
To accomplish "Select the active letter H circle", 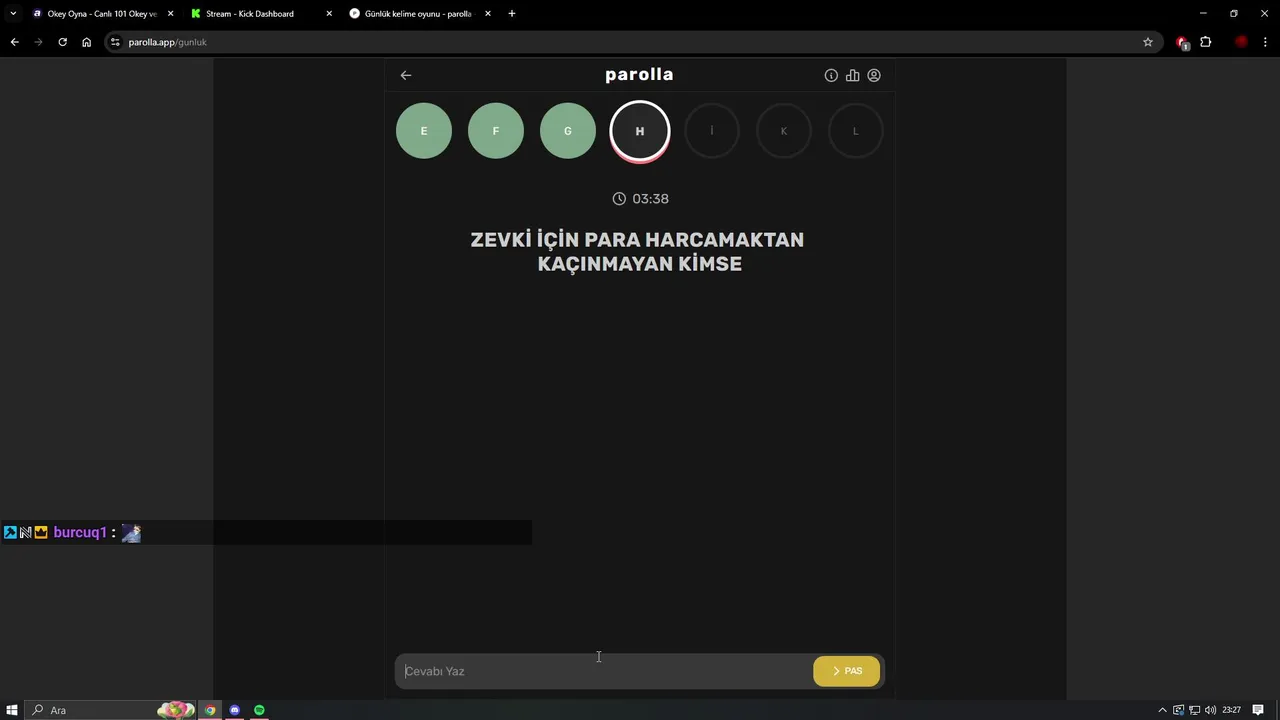I will 640,131.
